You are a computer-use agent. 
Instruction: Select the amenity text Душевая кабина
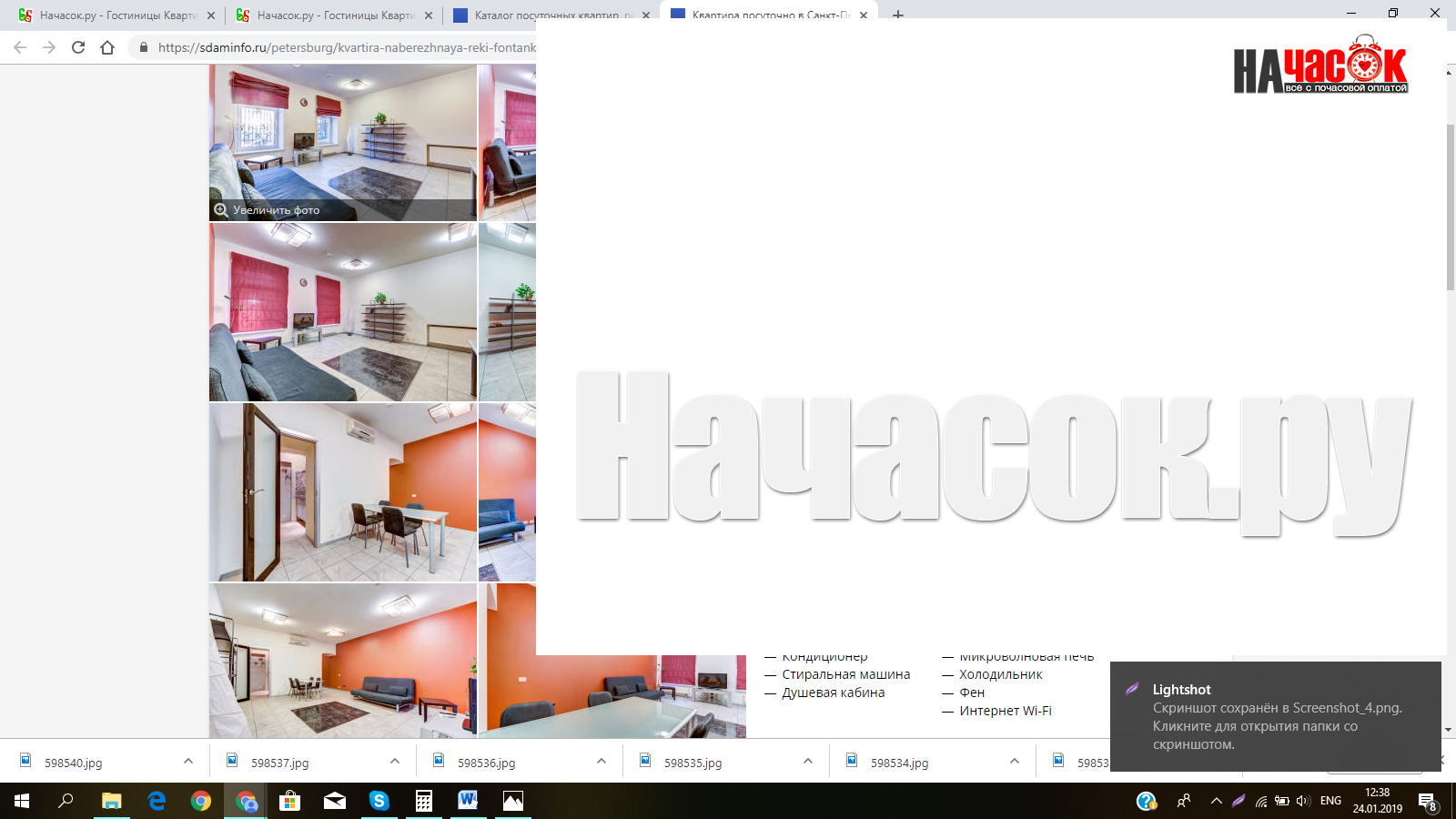point(833,693)
